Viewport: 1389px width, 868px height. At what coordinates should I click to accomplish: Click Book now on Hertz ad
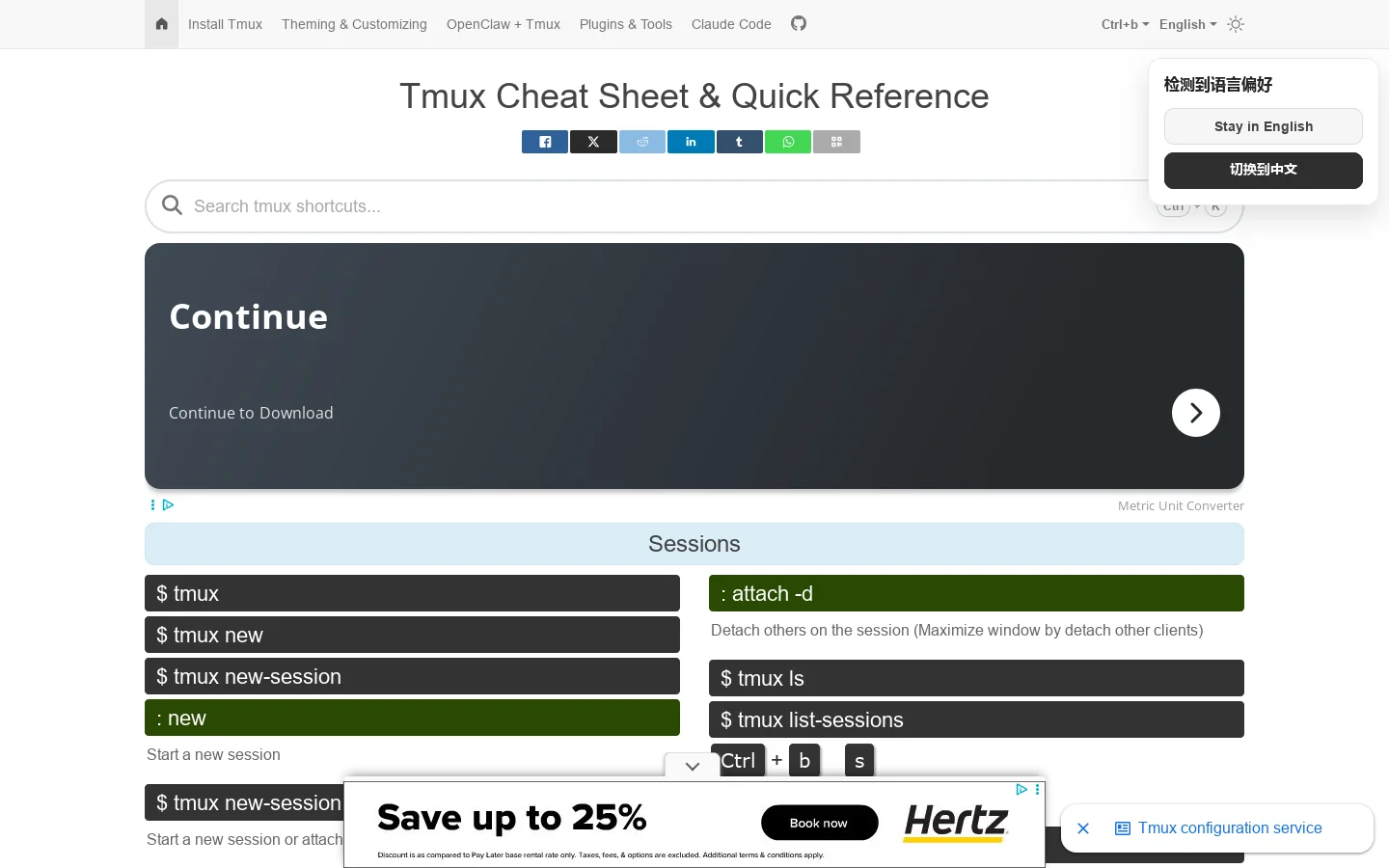coord(819,823)
